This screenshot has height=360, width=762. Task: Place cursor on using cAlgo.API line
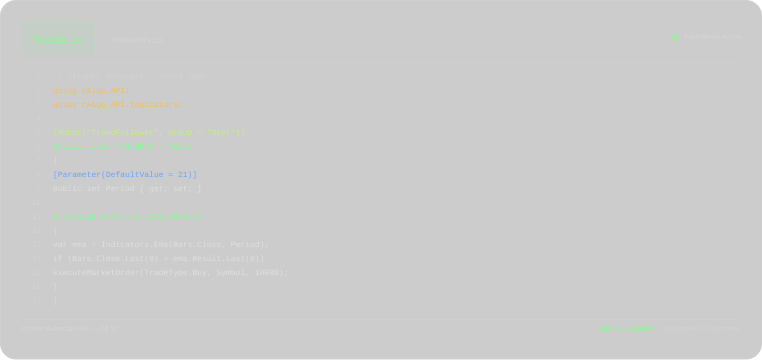click(91, 91)
